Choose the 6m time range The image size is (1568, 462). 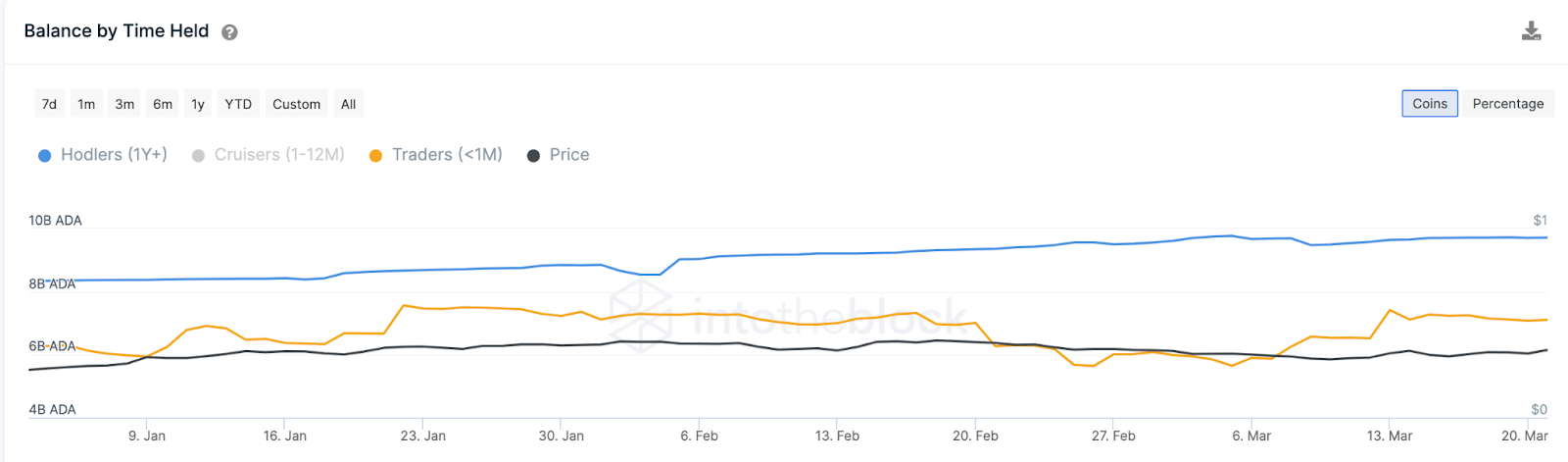(x=163, y=104)
